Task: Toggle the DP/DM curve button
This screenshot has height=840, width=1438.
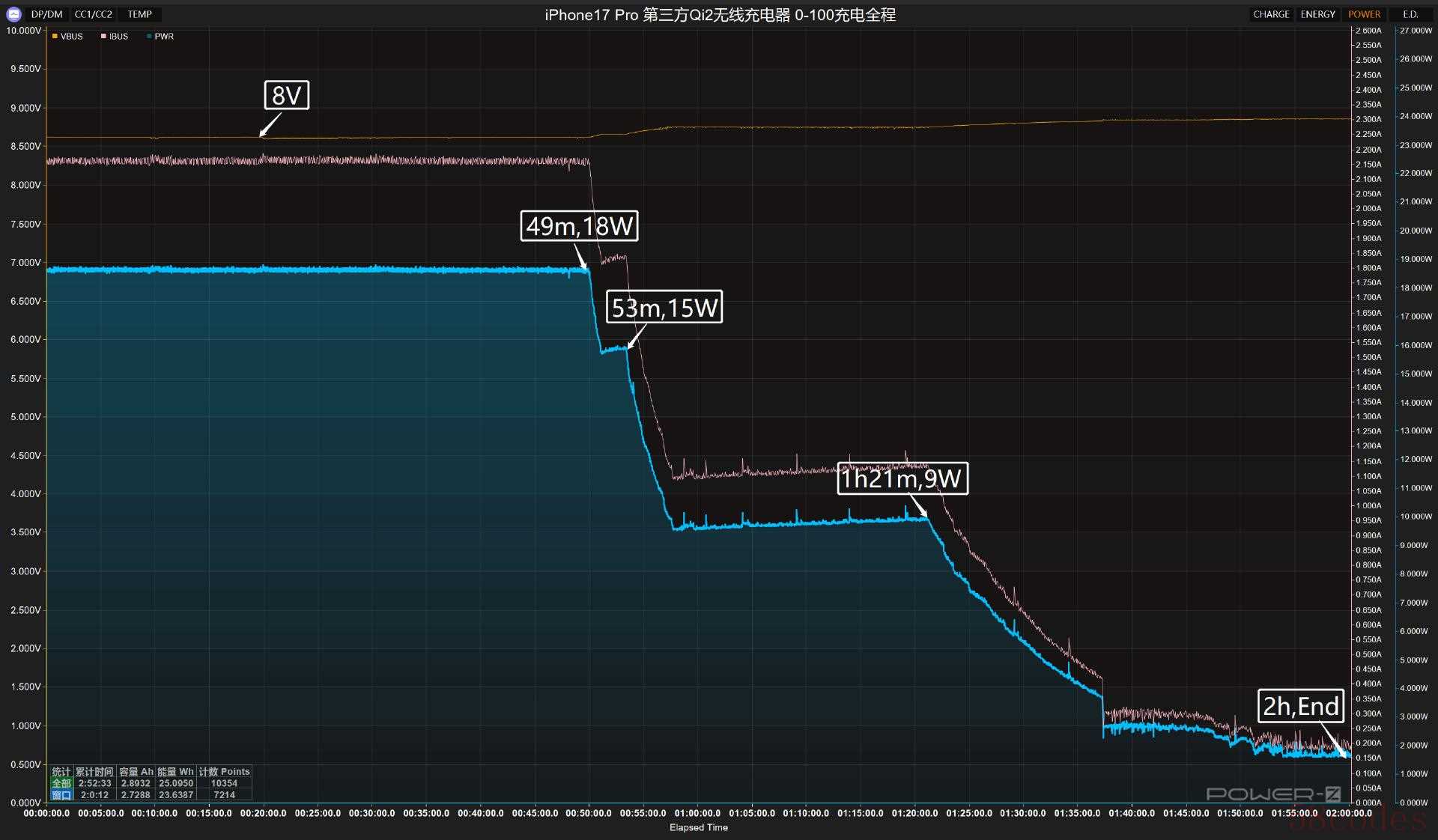Action: click(x=47, y=14)
